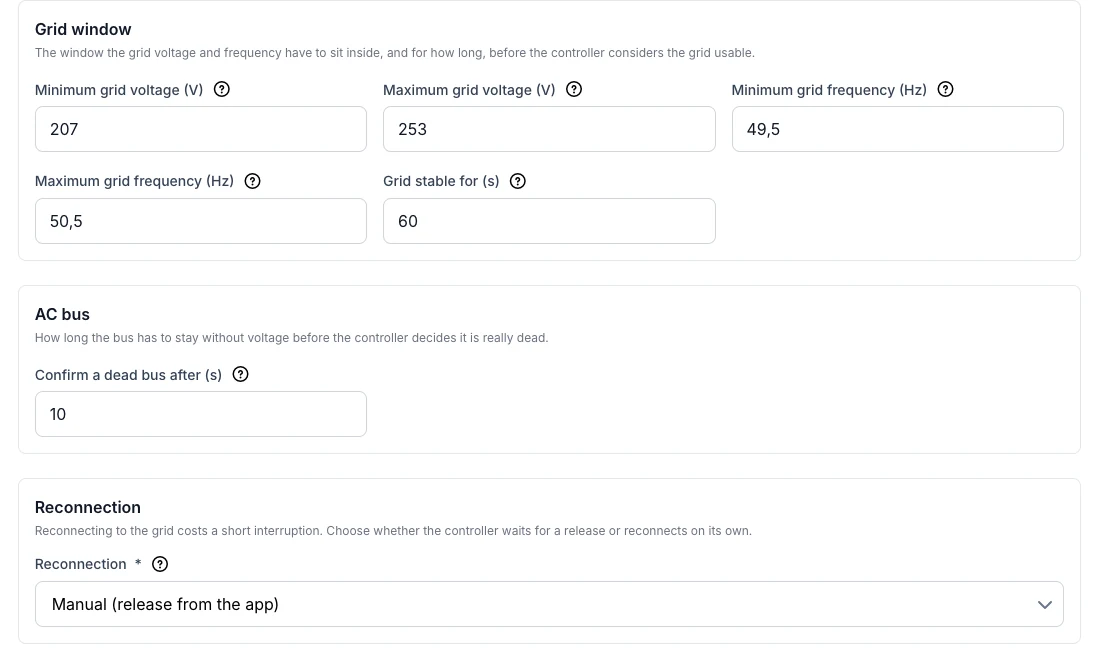Viewport: 1099px width, 650px height.
Task: Click the Grid window section heading
Action: 83,29
